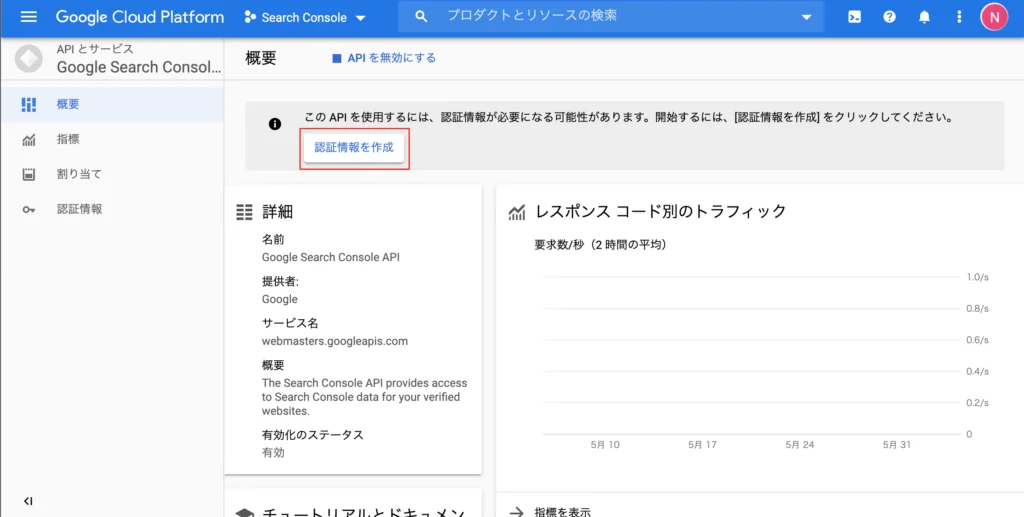
Task: Click the 5月 17 chart axis label
Action: click(x=702, y=445)
